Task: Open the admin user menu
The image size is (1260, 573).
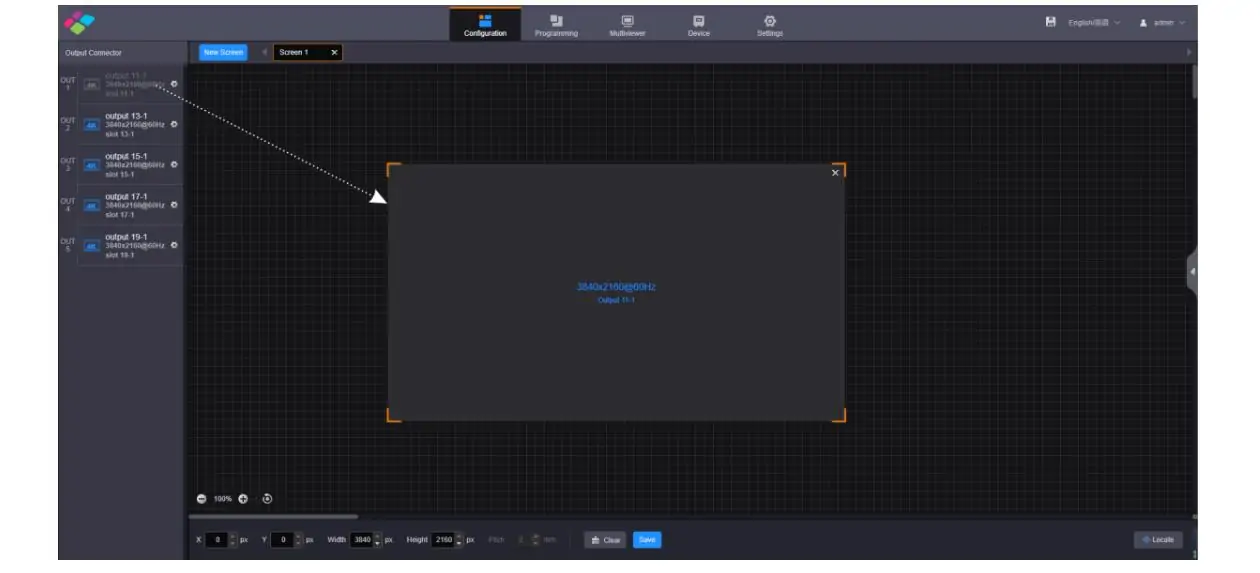Action: point(1162,22)
